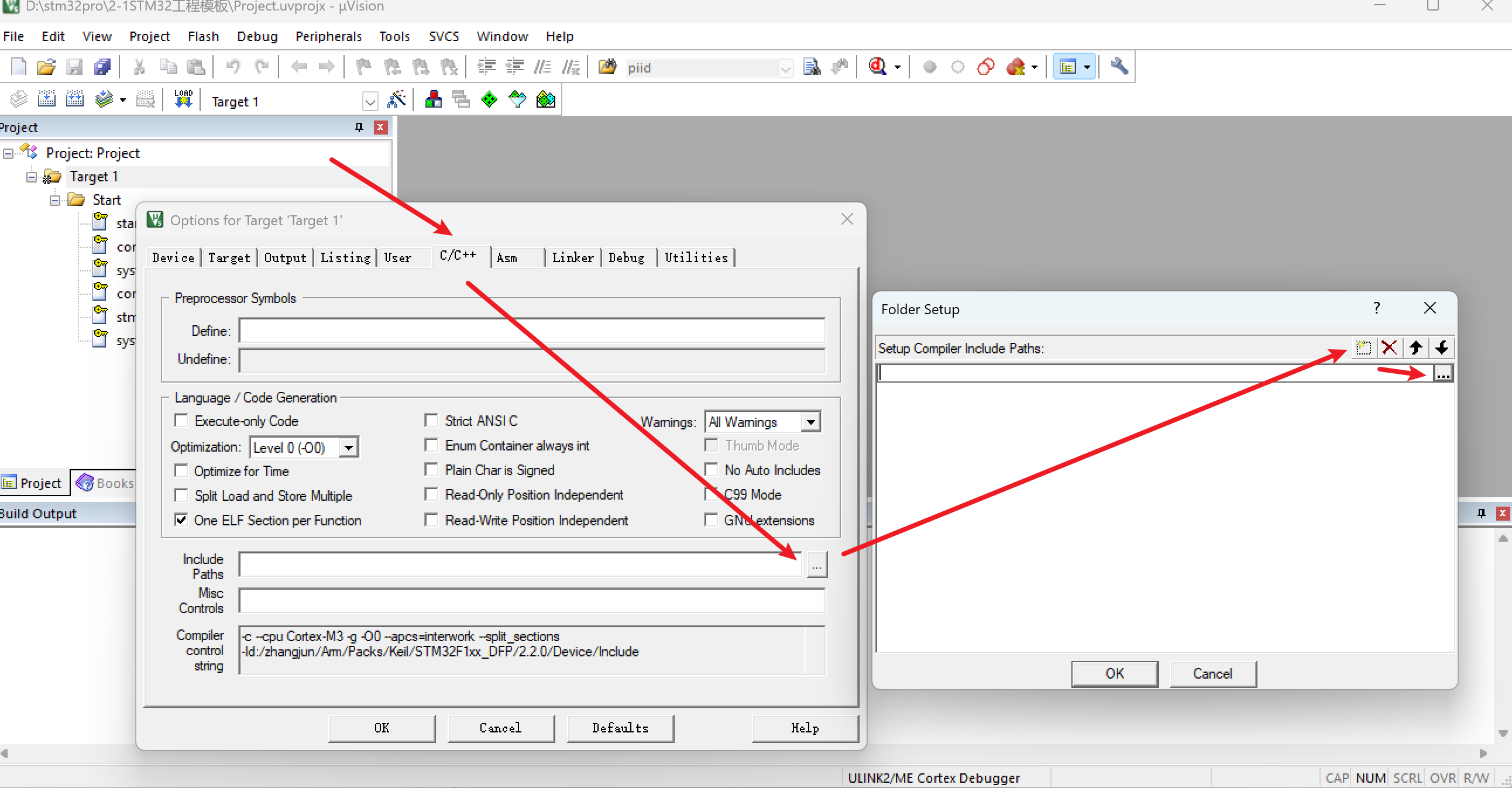Click the Build target toolbar icon
Viewport: 1512px width, 788px height.
pos(46,99)
